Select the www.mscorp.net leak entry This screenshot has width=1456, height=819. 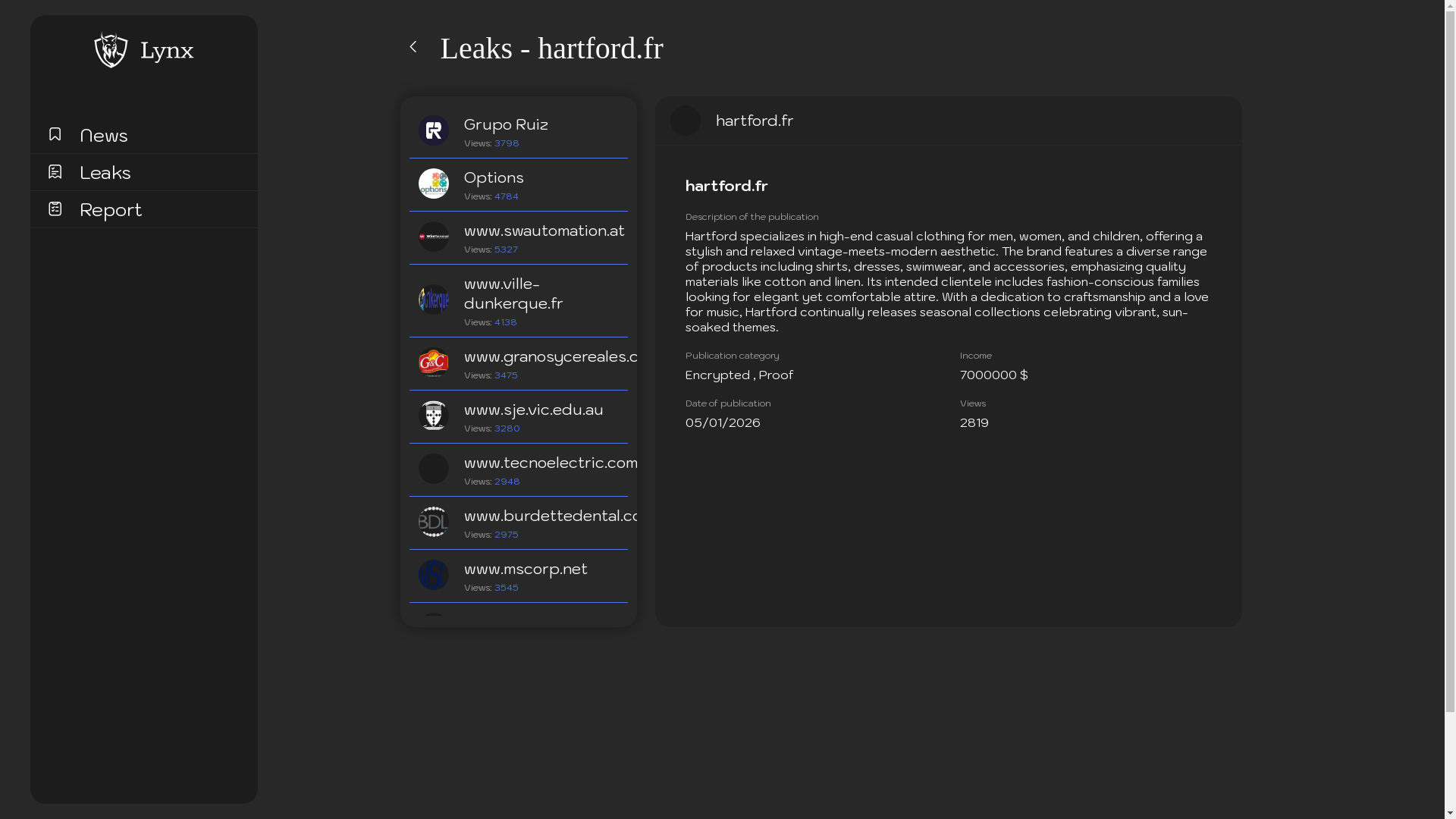point(526,569)
